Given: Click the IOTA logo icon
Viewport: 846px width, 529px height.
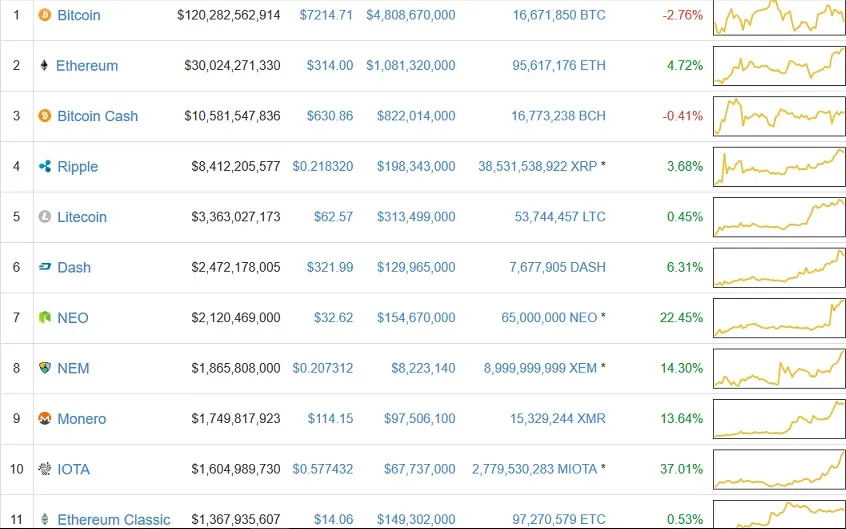Looking at the screenshot, I should (x=44, y=469).
